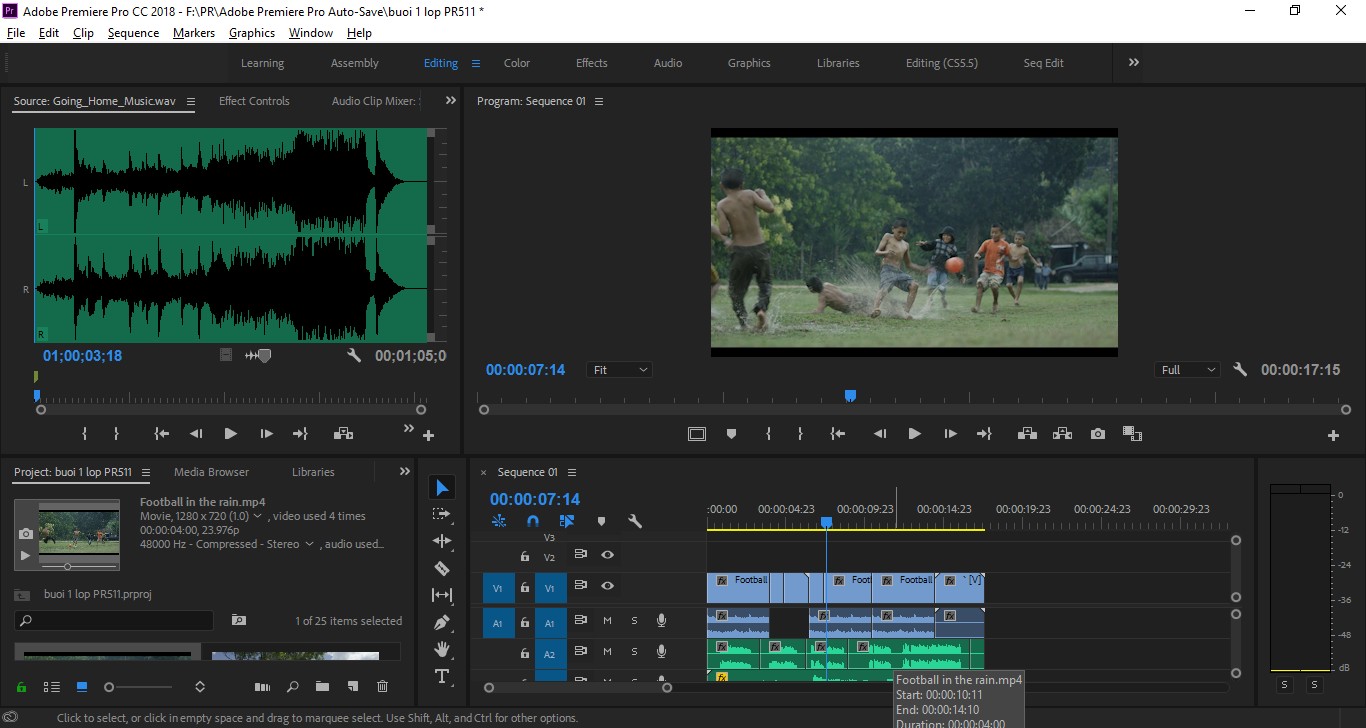1366x728 pixels.
Task: Toggle V2 track output eye icon
Action: [x=607, y=554]
